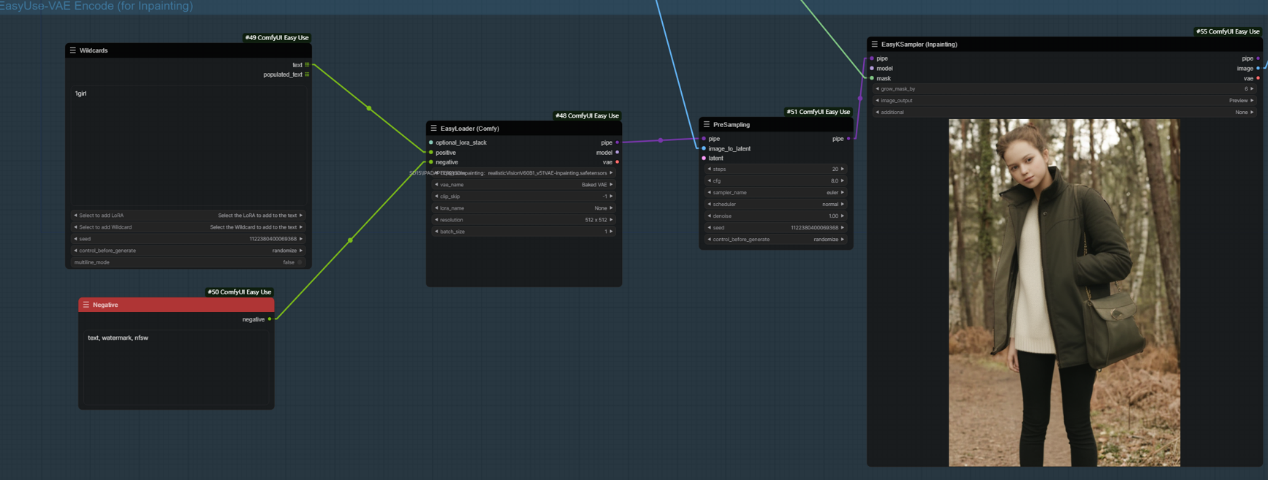Click the mask input dot on EasyKSampler
The width and height of the screenshot is (1268, 480).
(x=872, y=78)
